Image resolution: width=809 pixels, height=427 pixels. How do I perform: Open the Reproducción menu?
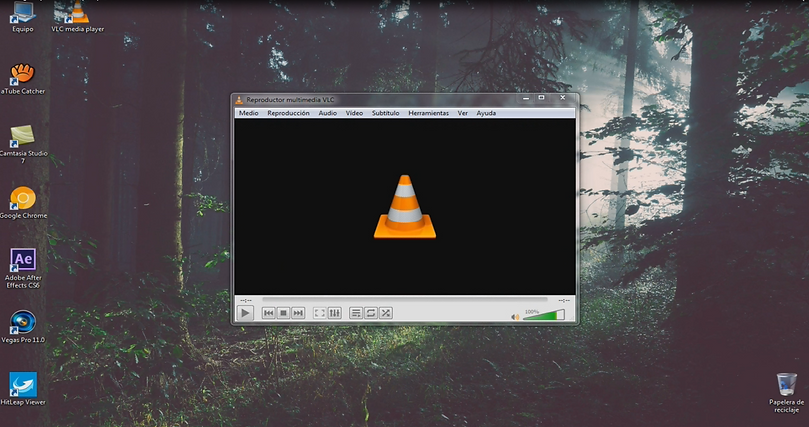(288, 113)
